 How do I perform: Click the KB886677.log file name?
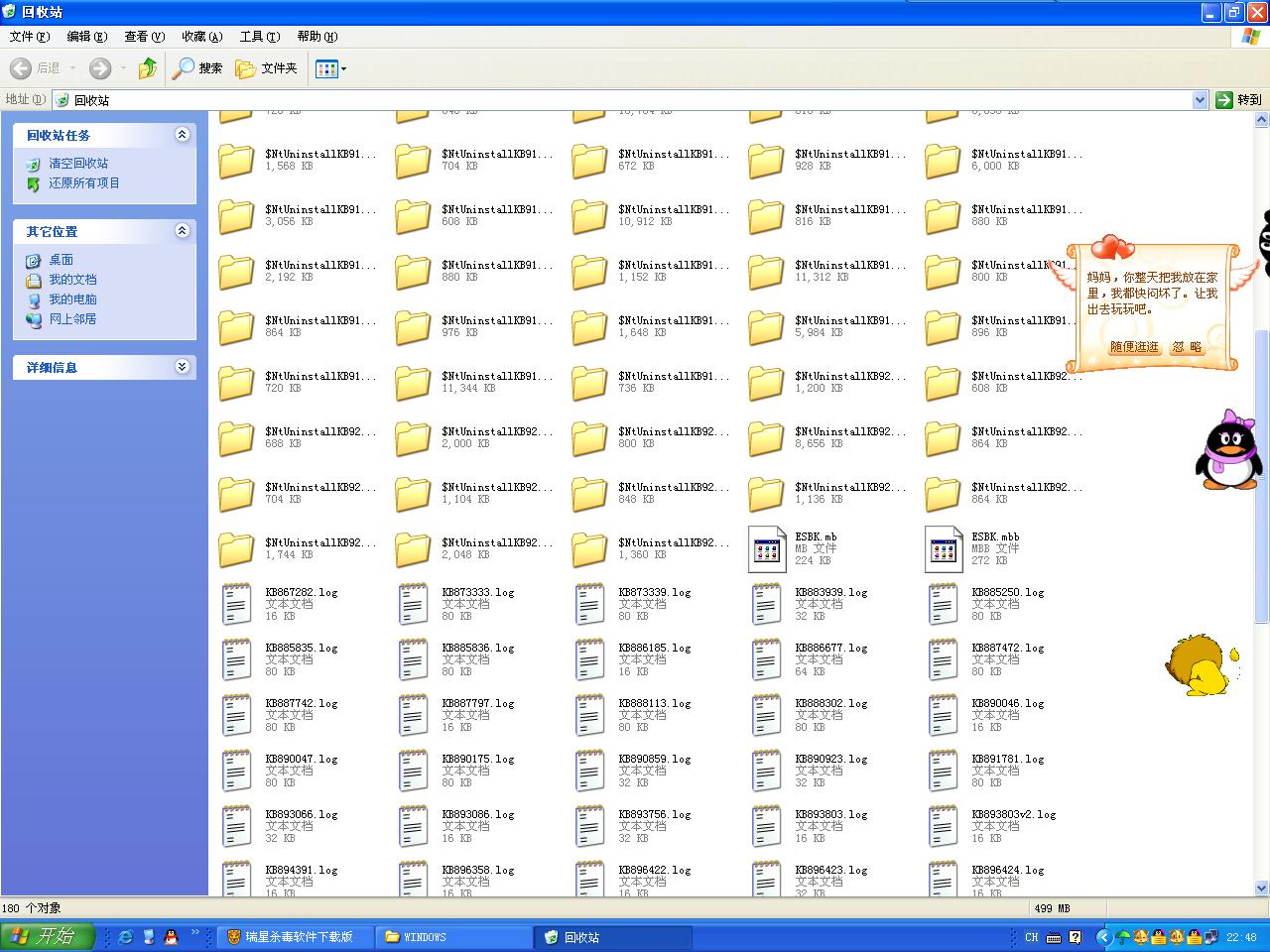click(x=831, y=649)
